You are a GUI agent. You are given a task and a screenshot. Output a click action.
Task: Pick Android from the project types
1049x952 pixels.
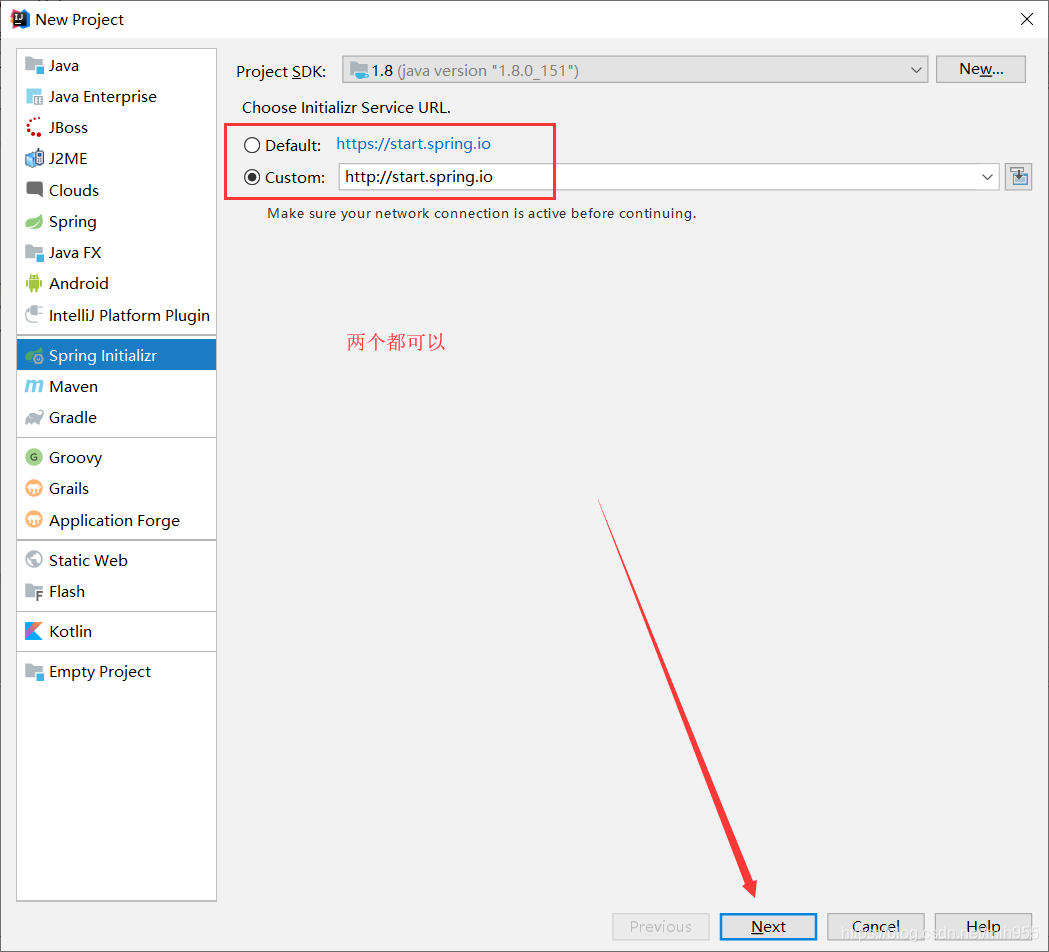coord(116,284)
